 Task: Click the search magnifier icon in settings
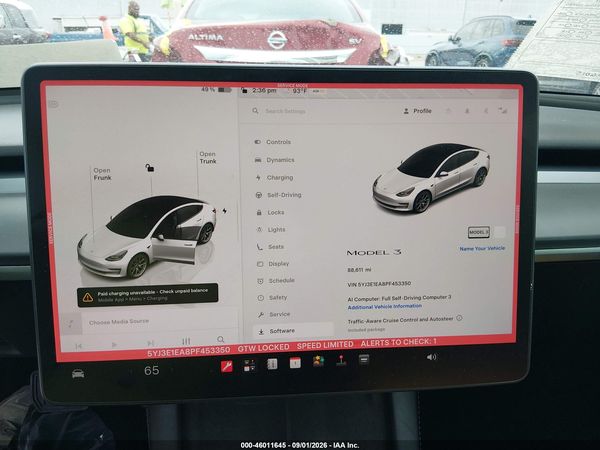coord(255,111)
